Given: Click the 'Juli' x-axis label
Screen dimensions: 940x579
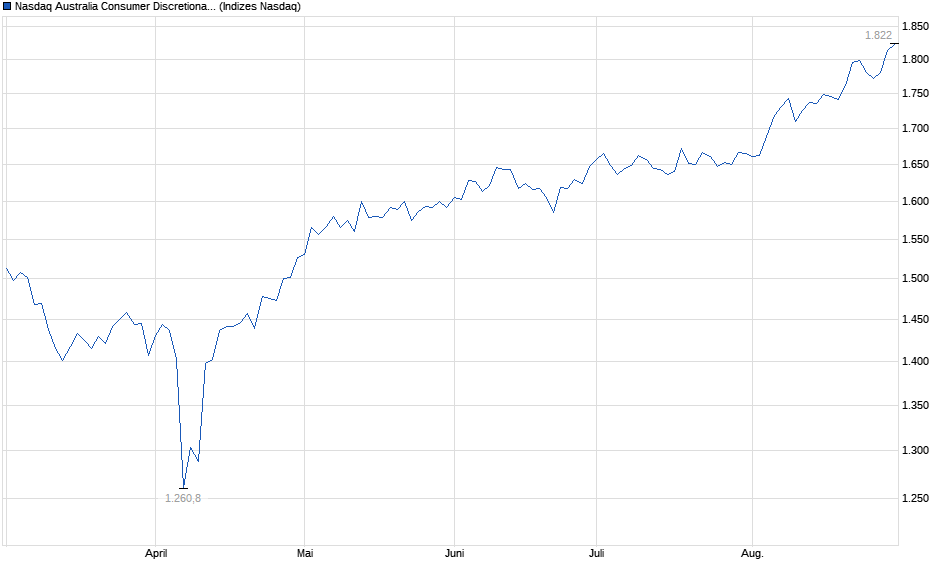Looking at the screenshot, I should (596, 553).
